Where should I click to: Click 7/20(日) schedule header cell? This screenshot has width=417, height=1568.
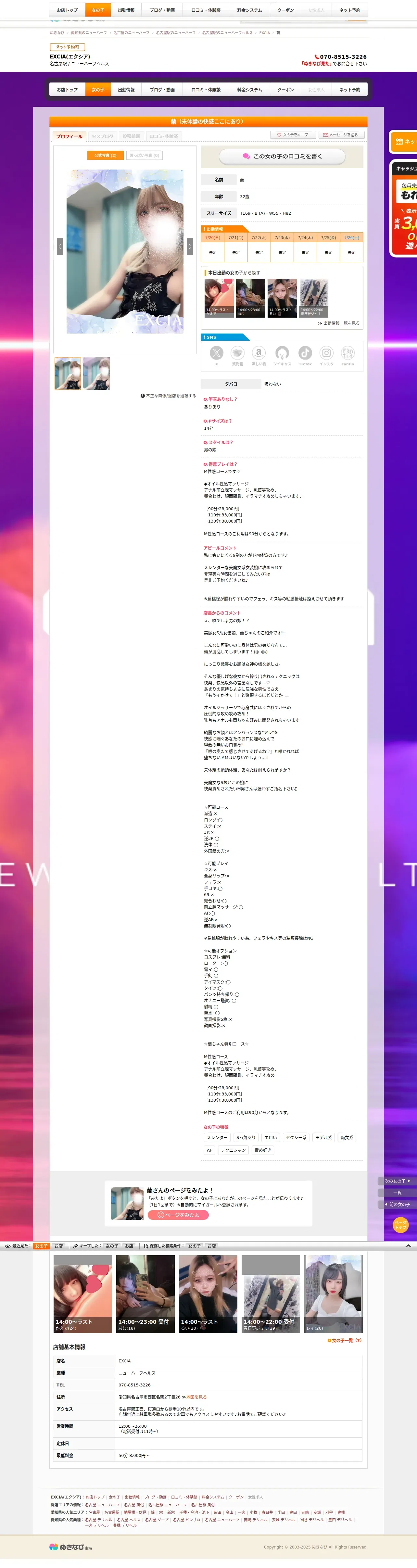tap(212, 237)
